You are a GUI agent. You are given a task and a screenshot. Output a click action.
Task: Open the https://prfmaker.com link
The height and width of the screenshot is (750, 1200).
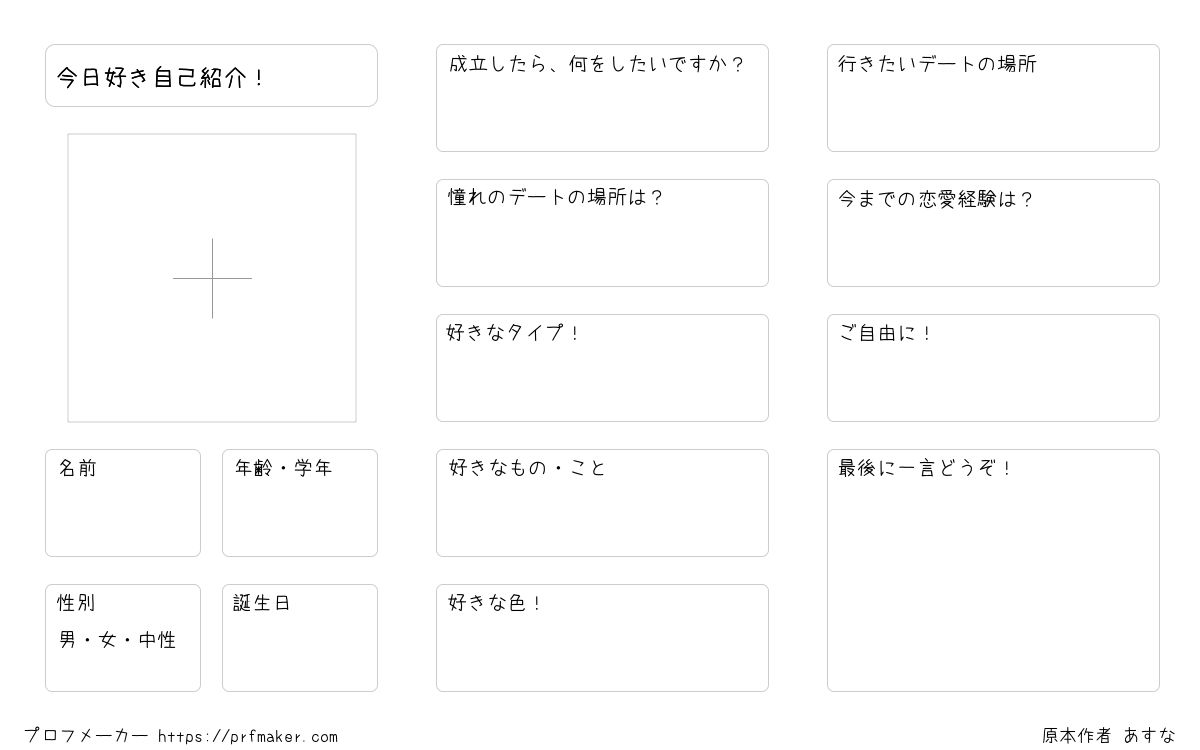click(x=248, y=737)
